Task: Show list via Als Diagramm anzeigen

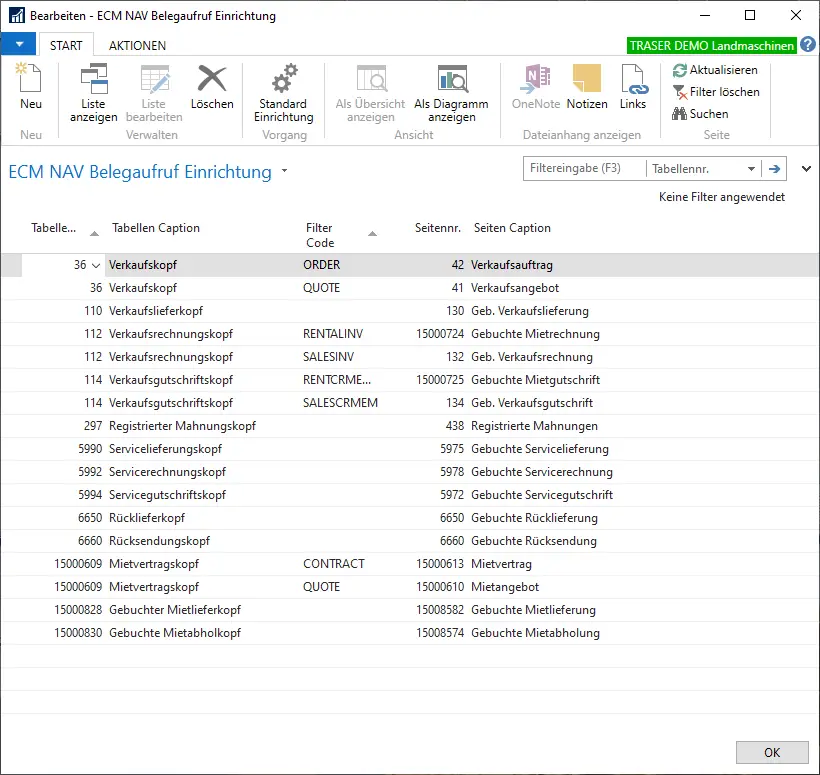Action: 451,92
